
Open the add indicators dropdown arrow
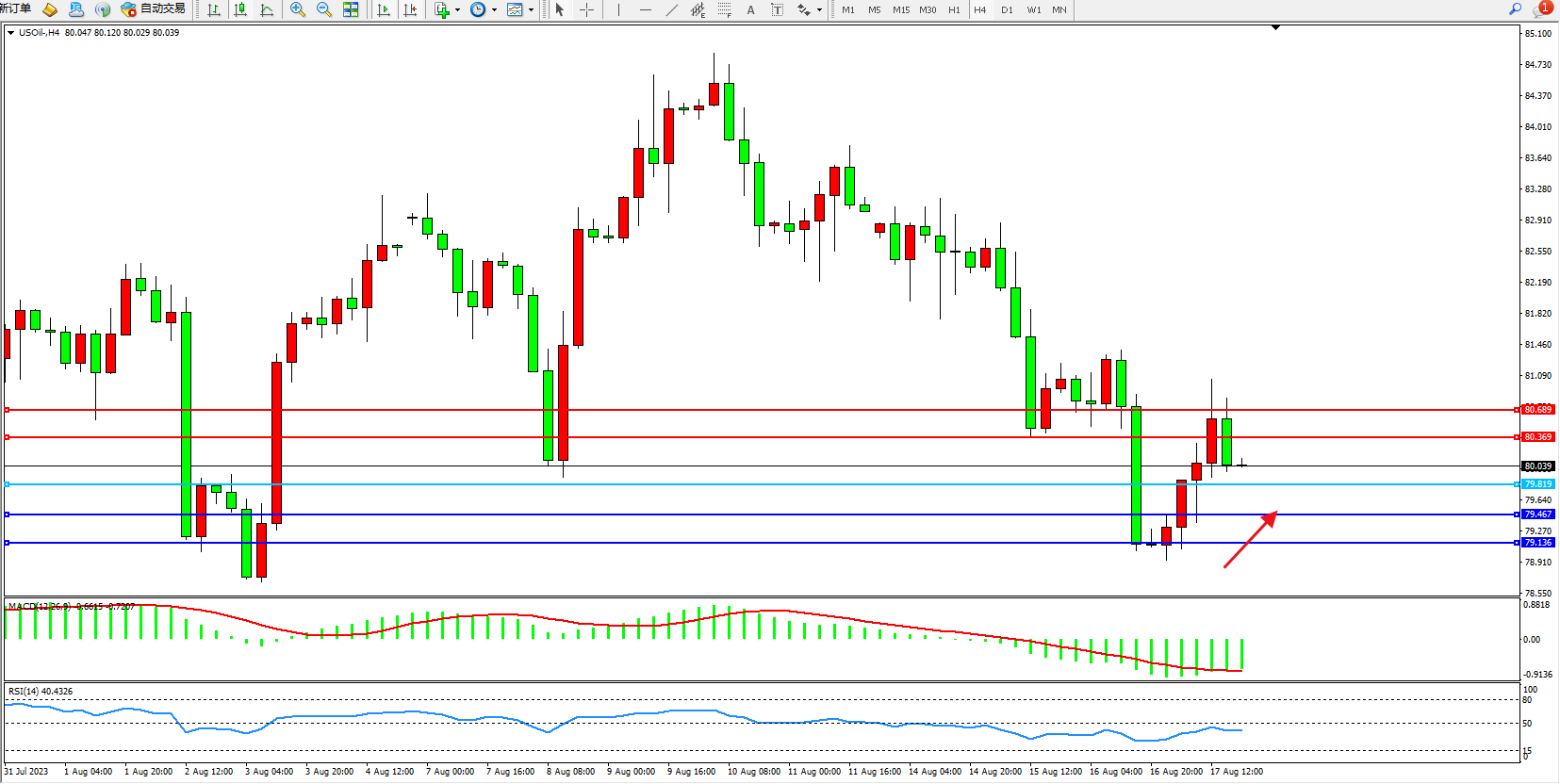click(457, 10)
